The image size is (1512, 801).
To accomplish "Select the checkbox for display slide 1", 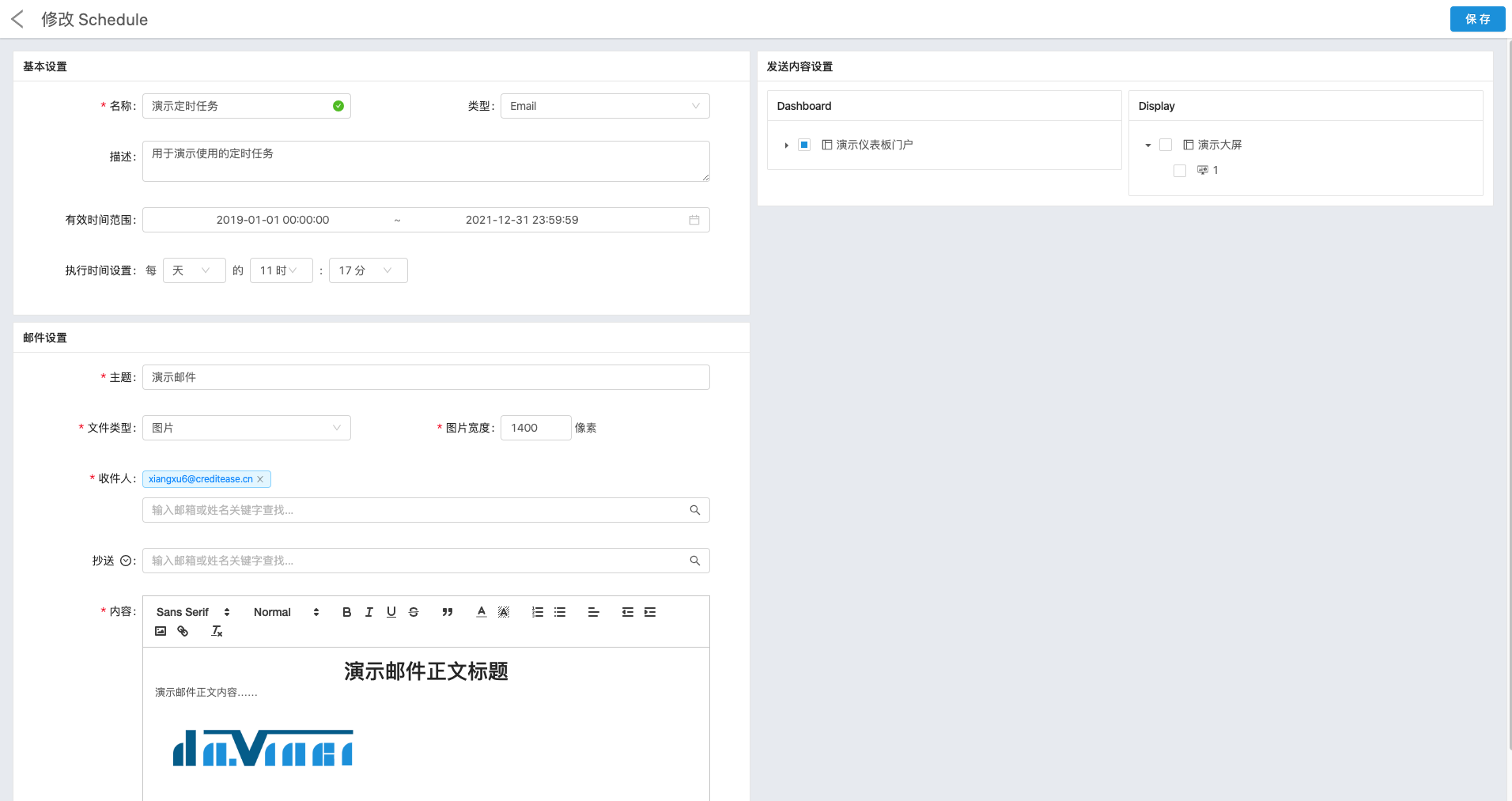I will point(1180,171).
